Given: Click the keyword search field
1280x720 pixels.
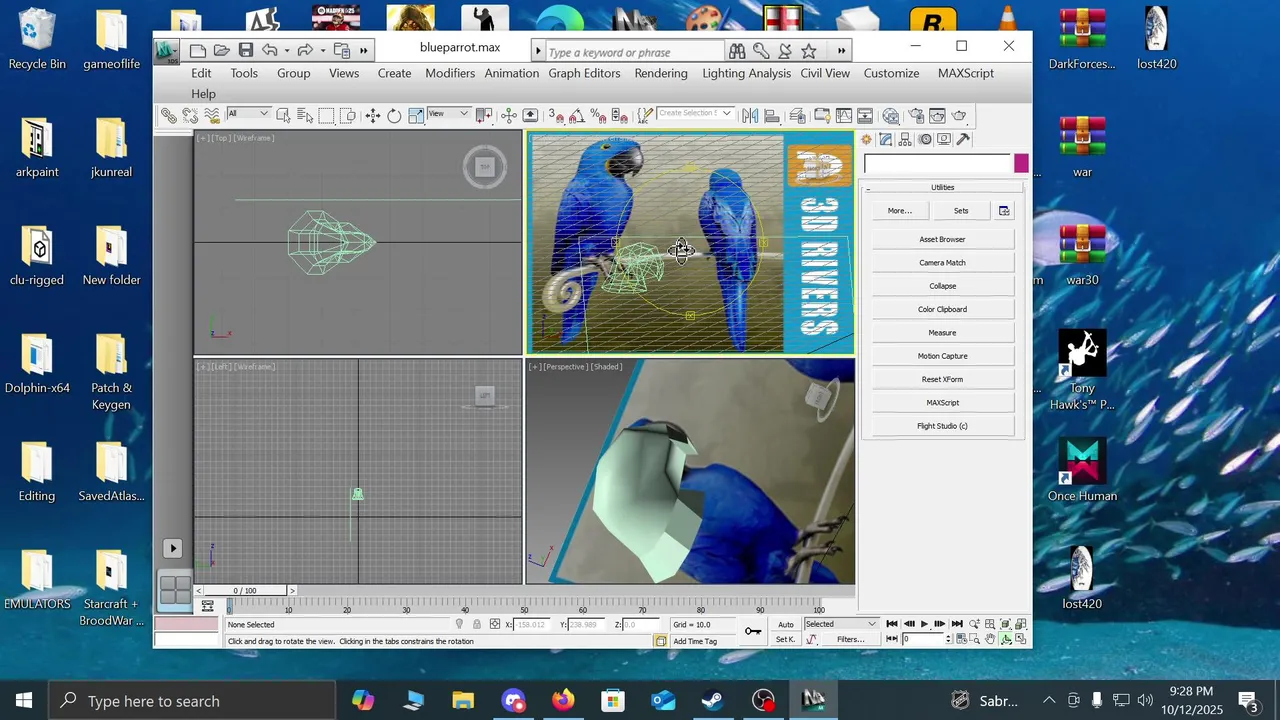Looking at the screenshot, I should point(634,52).
